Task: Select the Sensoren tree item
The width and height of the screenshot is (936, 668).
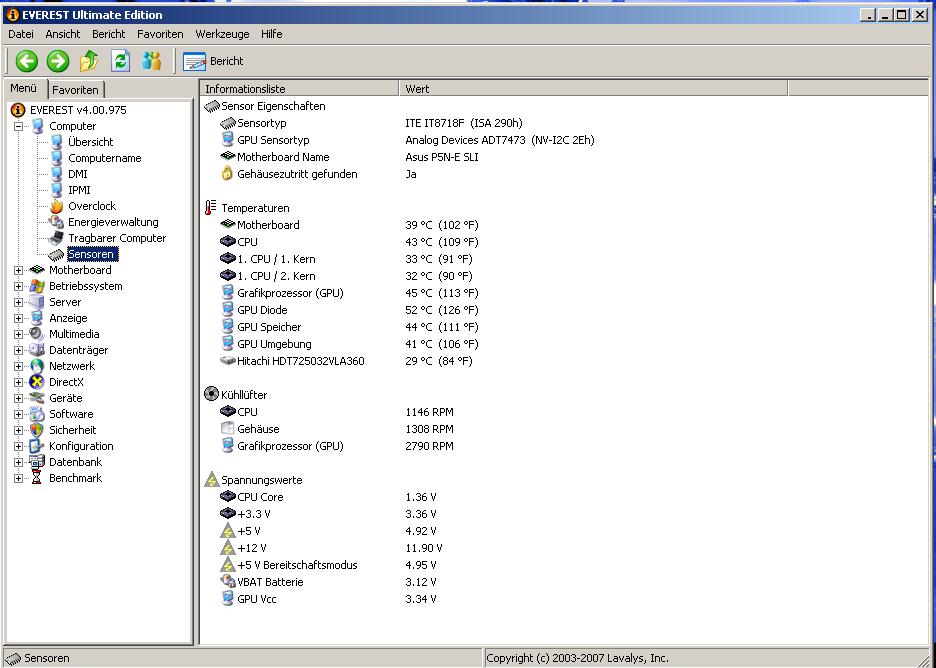Action: click(91, 254)
